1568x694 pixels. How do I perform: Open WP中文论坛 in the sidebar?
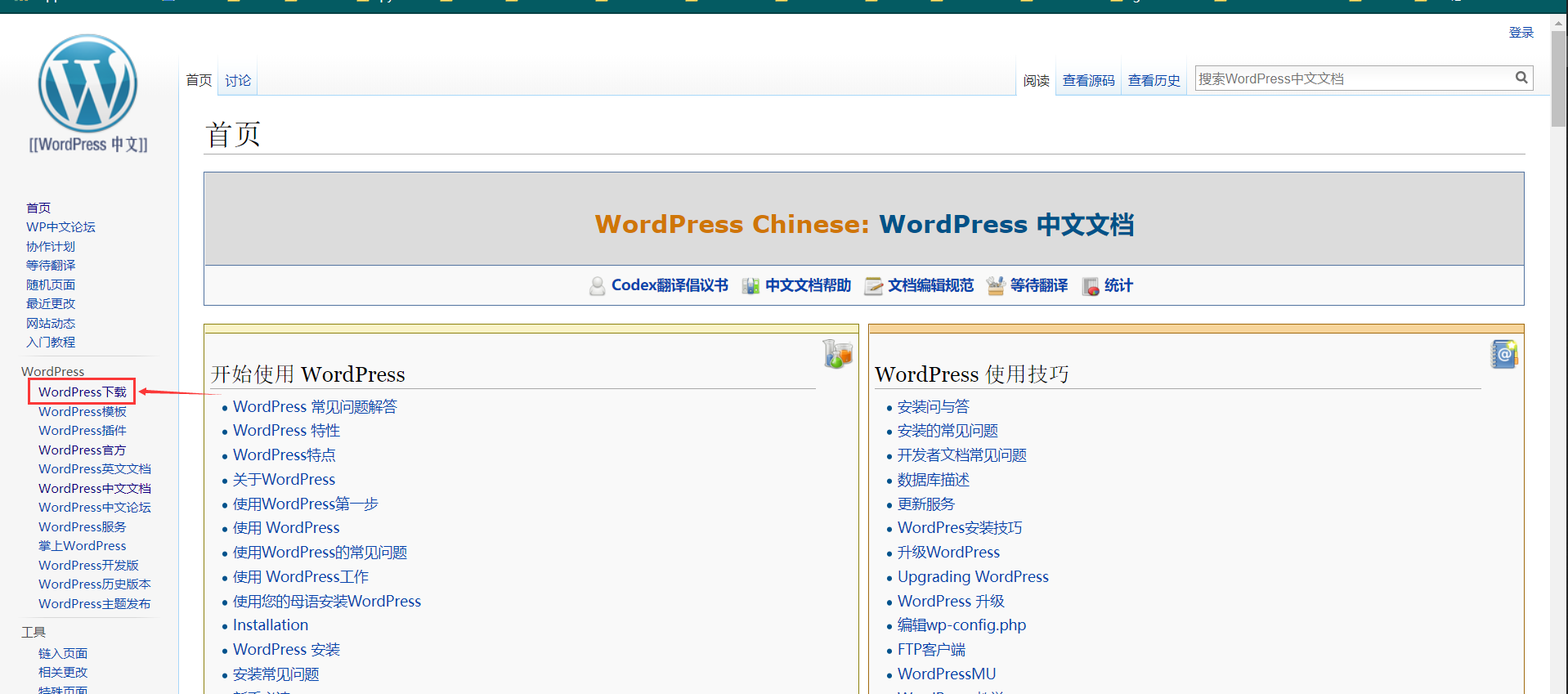click(60, 227)
